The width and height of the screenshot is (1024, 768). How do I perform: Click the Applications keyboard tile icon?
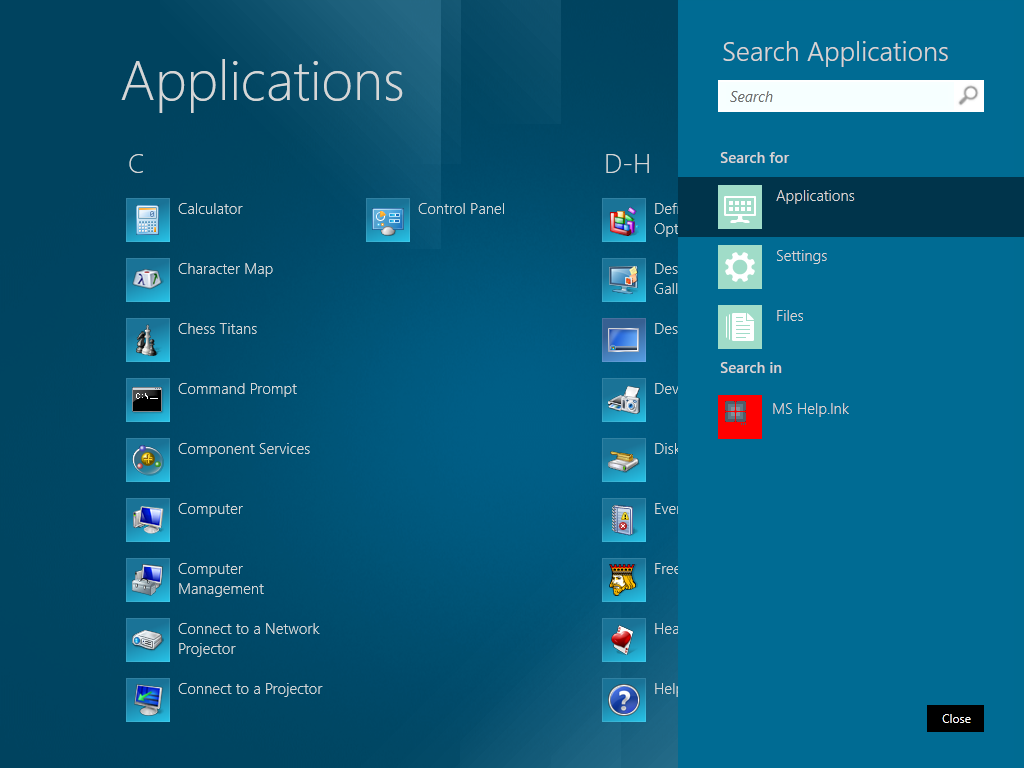[x=740, y=207]
